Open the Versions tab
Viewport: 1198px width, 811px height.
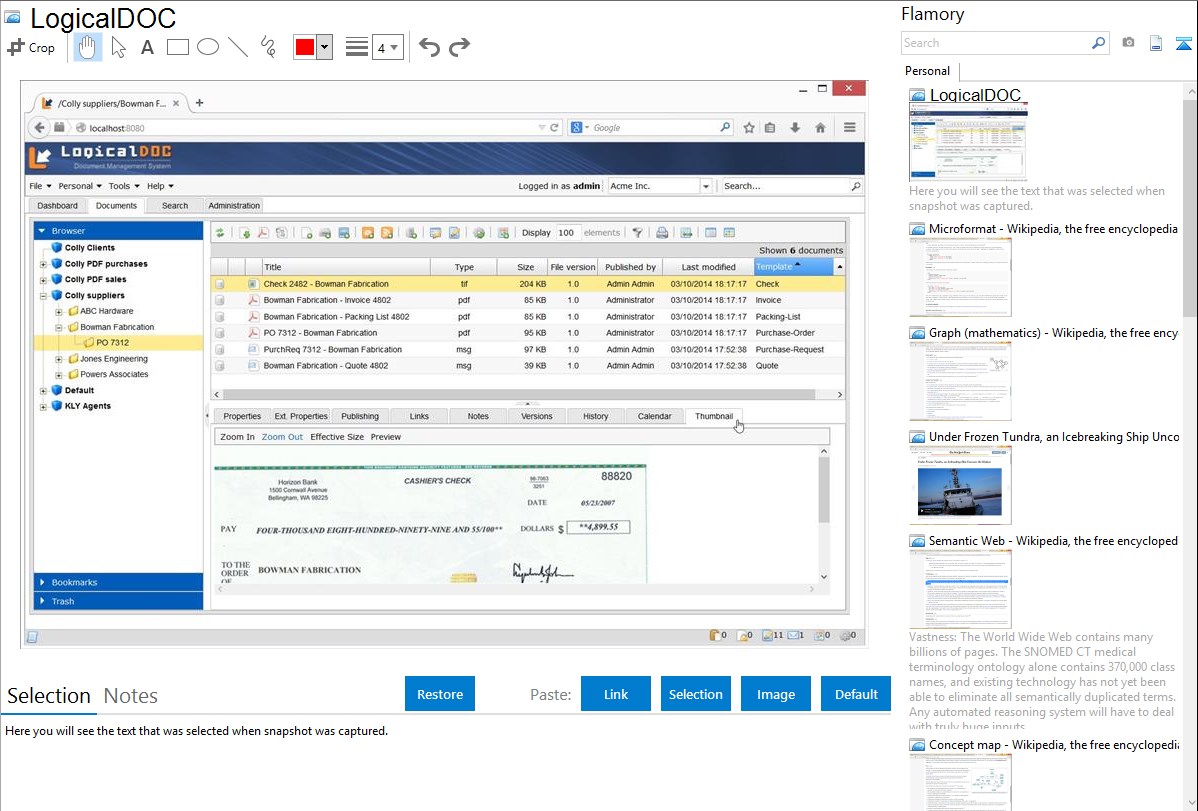(x=536, y=417)
